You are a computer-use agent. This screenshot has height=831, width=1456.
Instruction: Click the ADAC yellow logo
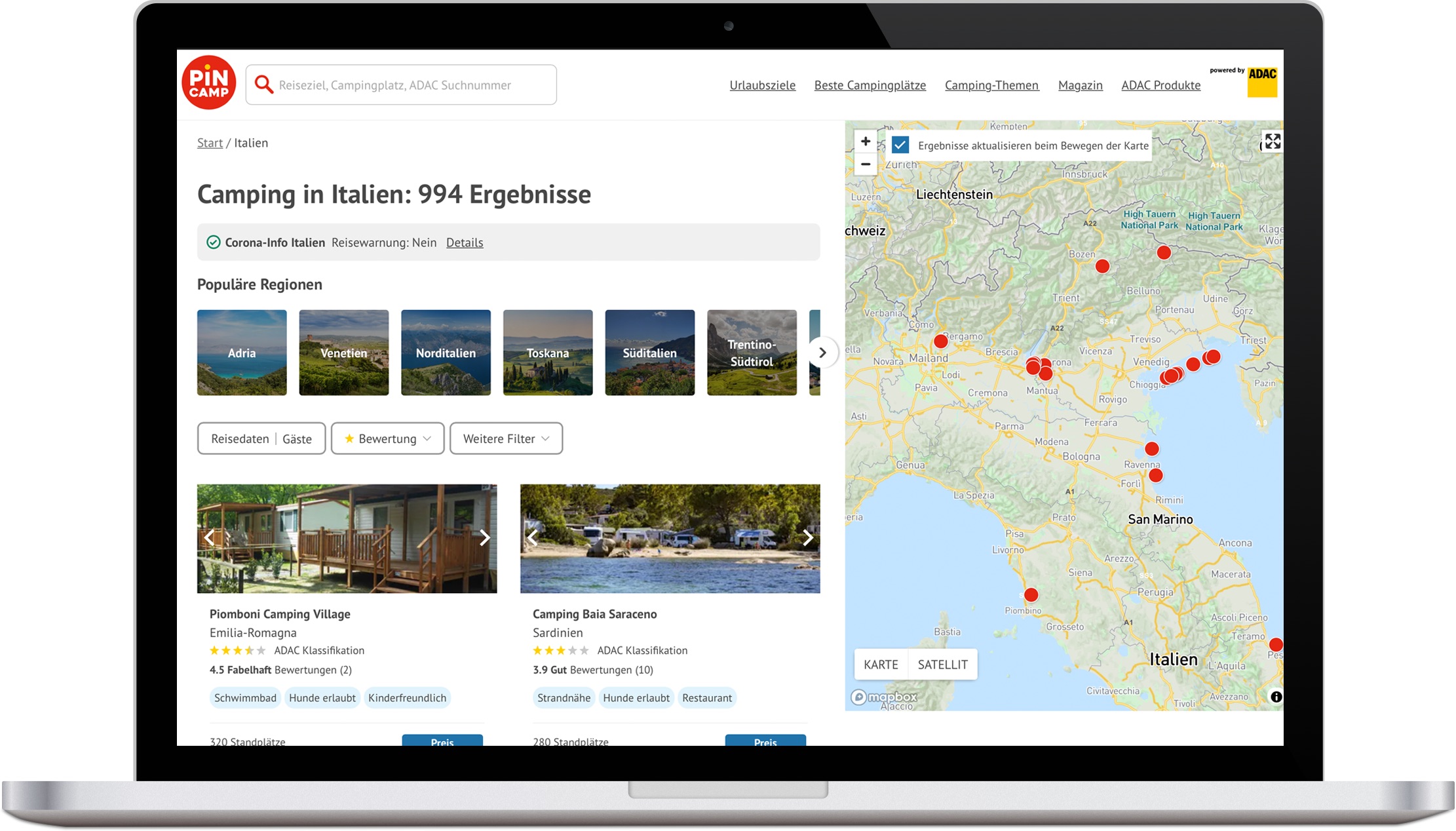click(1262, 82)
